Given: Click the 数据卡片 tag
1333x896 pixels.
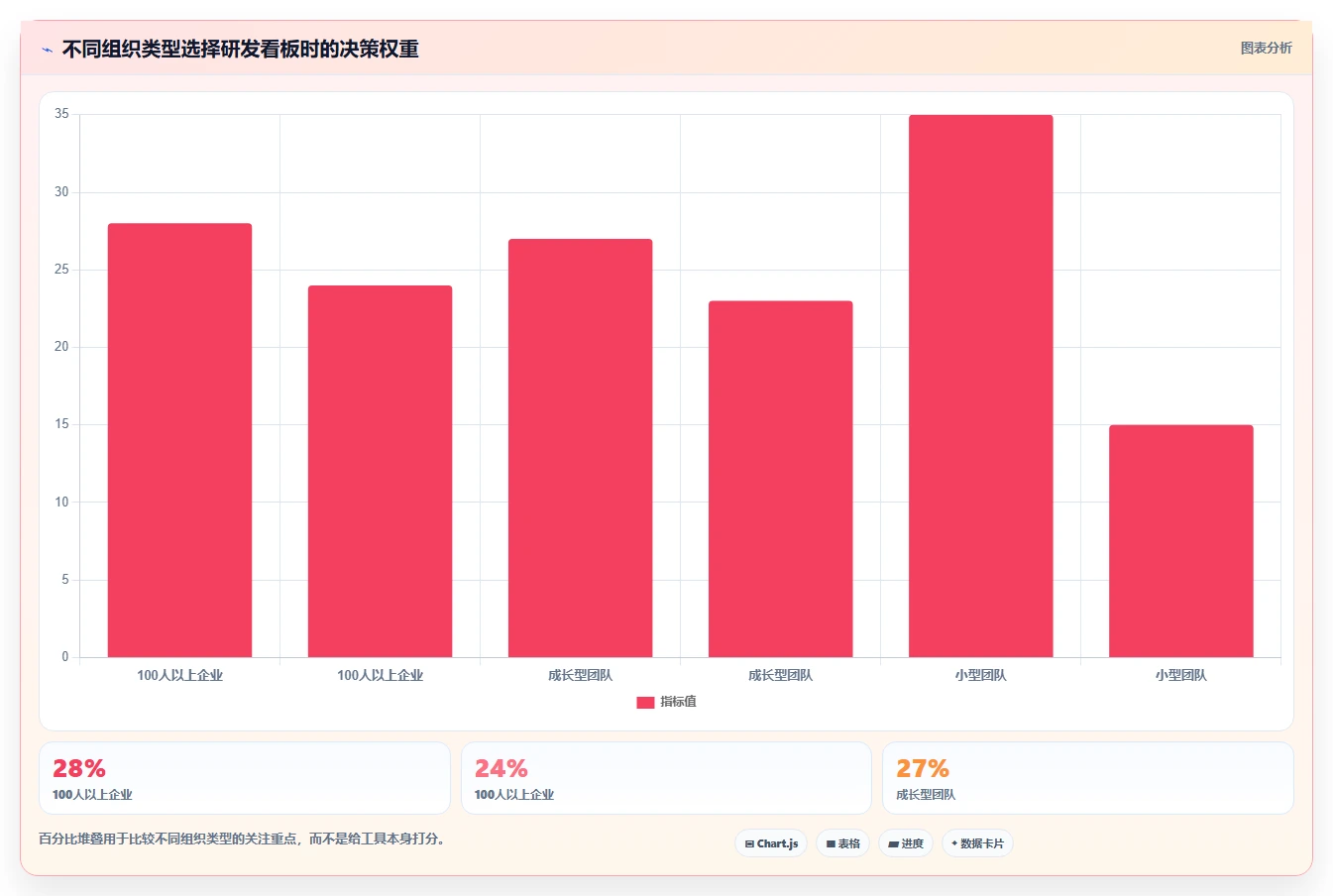Looking at the screenshot, I should click(x=977, y=843).
